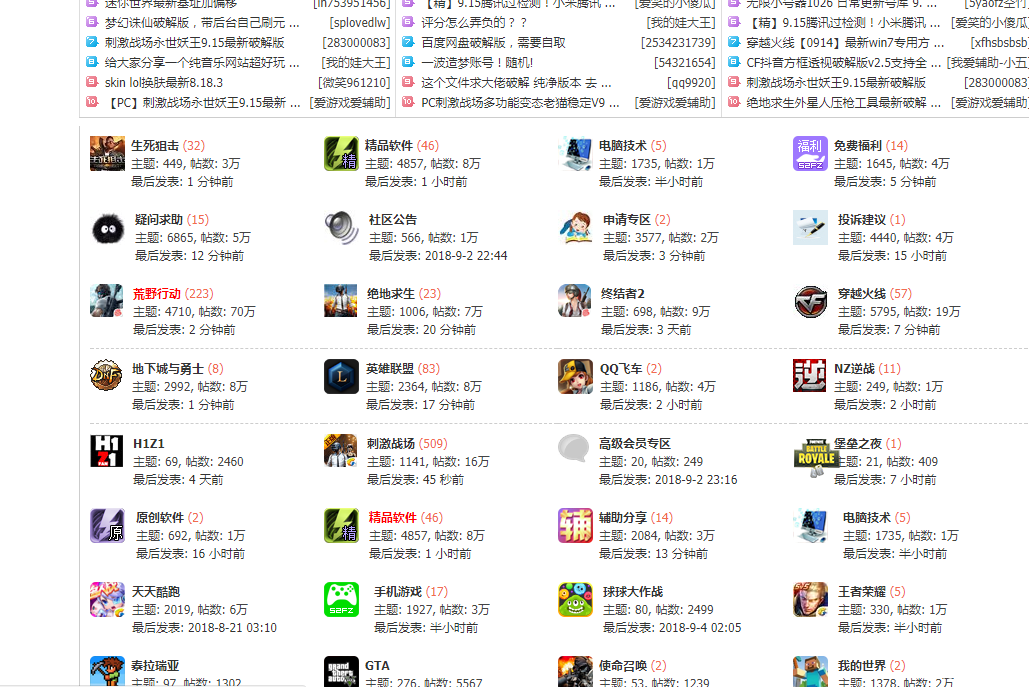Screen dimensions: 1029x687
Task: Open the 我的世界 Minecraft icon
Action: pyautogui.click(x=810, y=671)
